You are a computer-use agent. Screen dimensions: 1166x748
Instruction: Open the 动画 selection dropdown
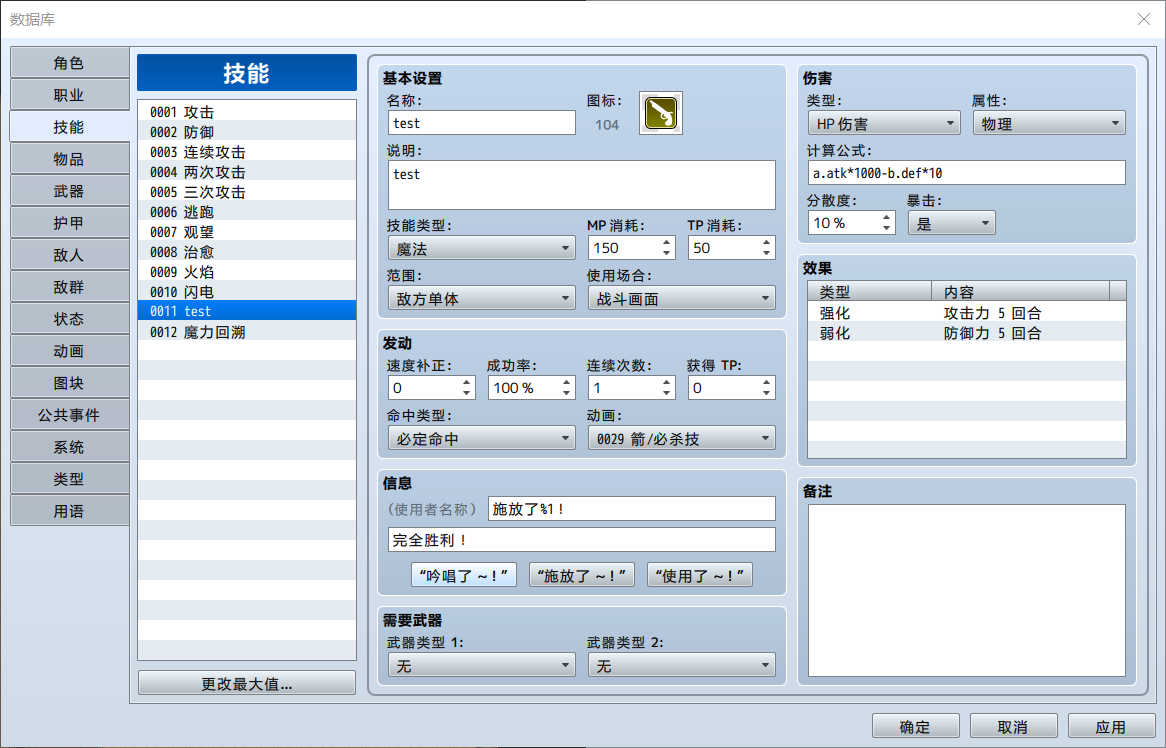coord(681,438)
